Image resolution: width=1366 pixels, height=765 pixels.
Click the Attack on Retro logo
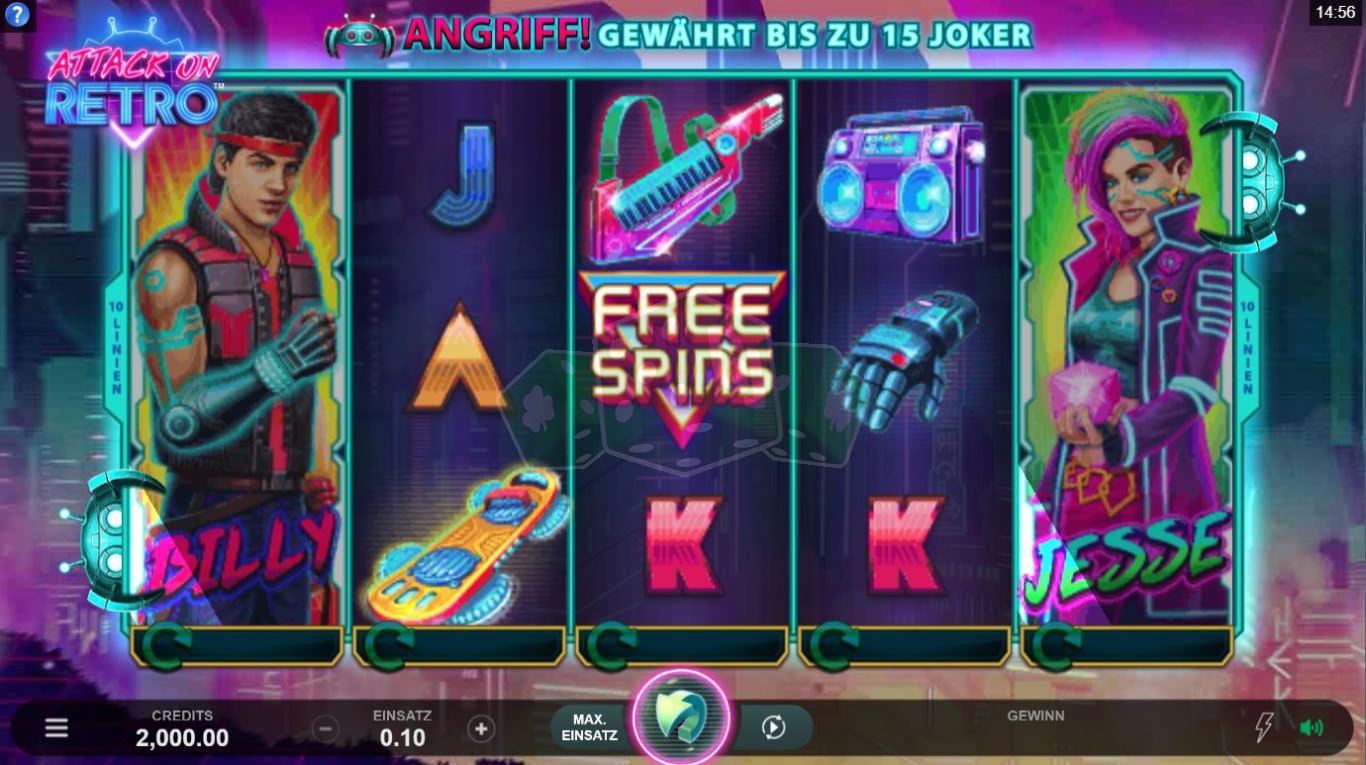pos(132,85)
